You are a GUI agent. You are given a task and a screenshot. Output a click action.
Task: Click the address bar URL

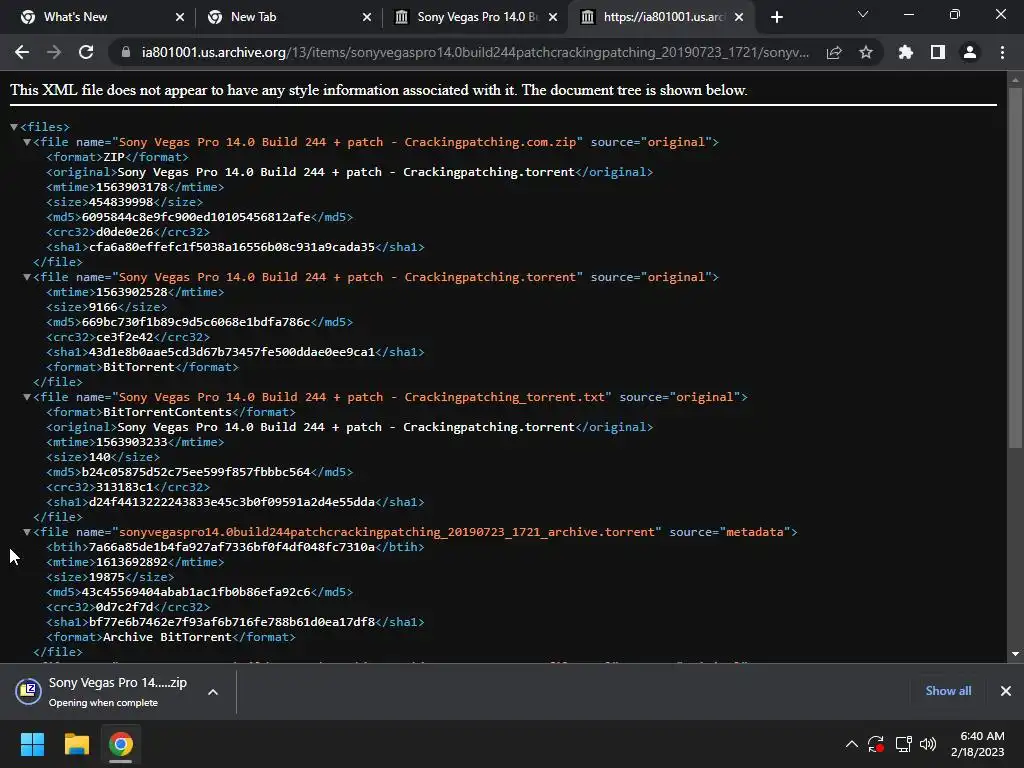pyautogui.click(x=475, y=52)
